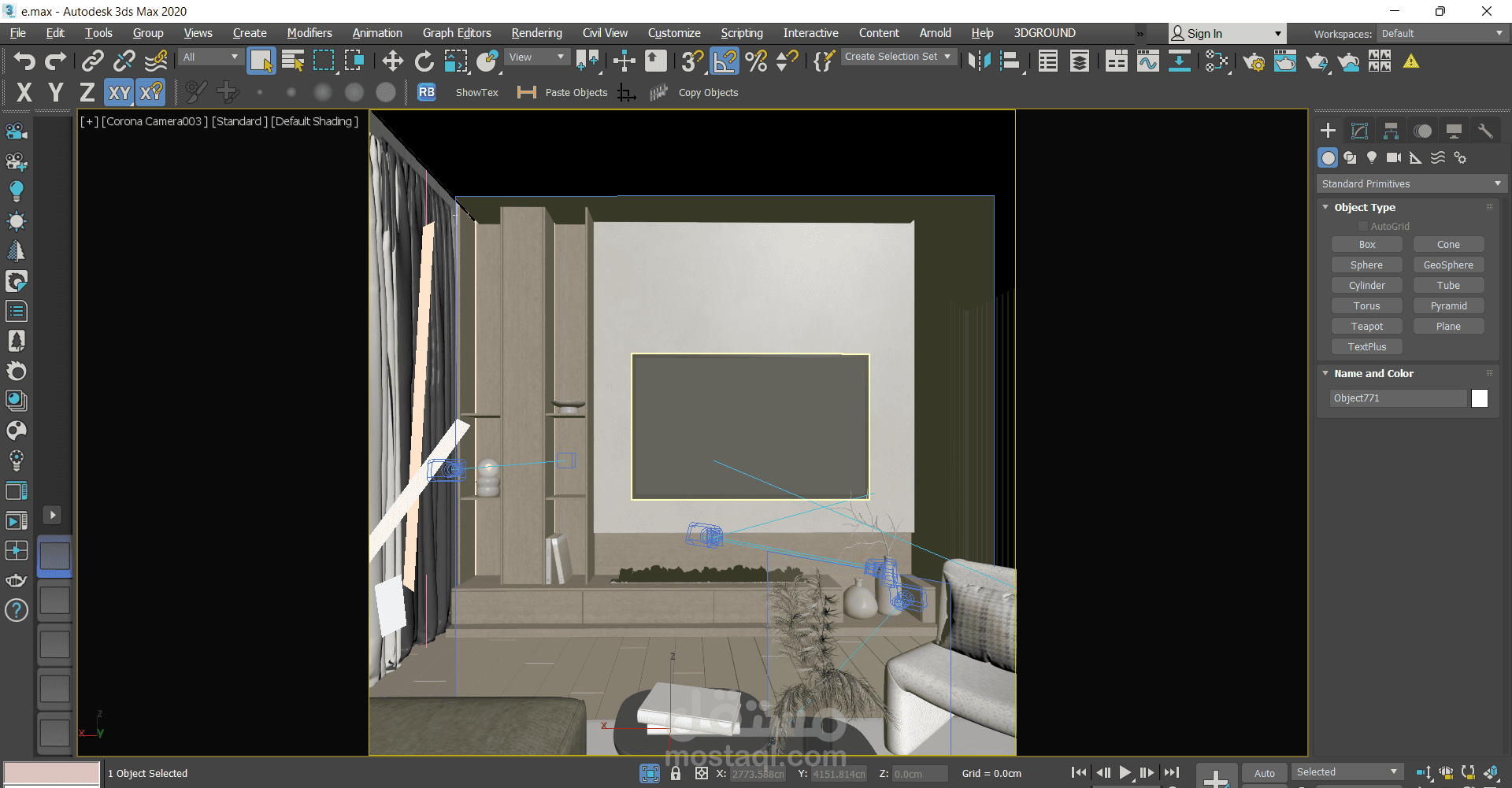Select the Move tool in main toolbar
The height and width of the screenshot is (788, 1512).
pyautogui.click(x=392, y=61)
